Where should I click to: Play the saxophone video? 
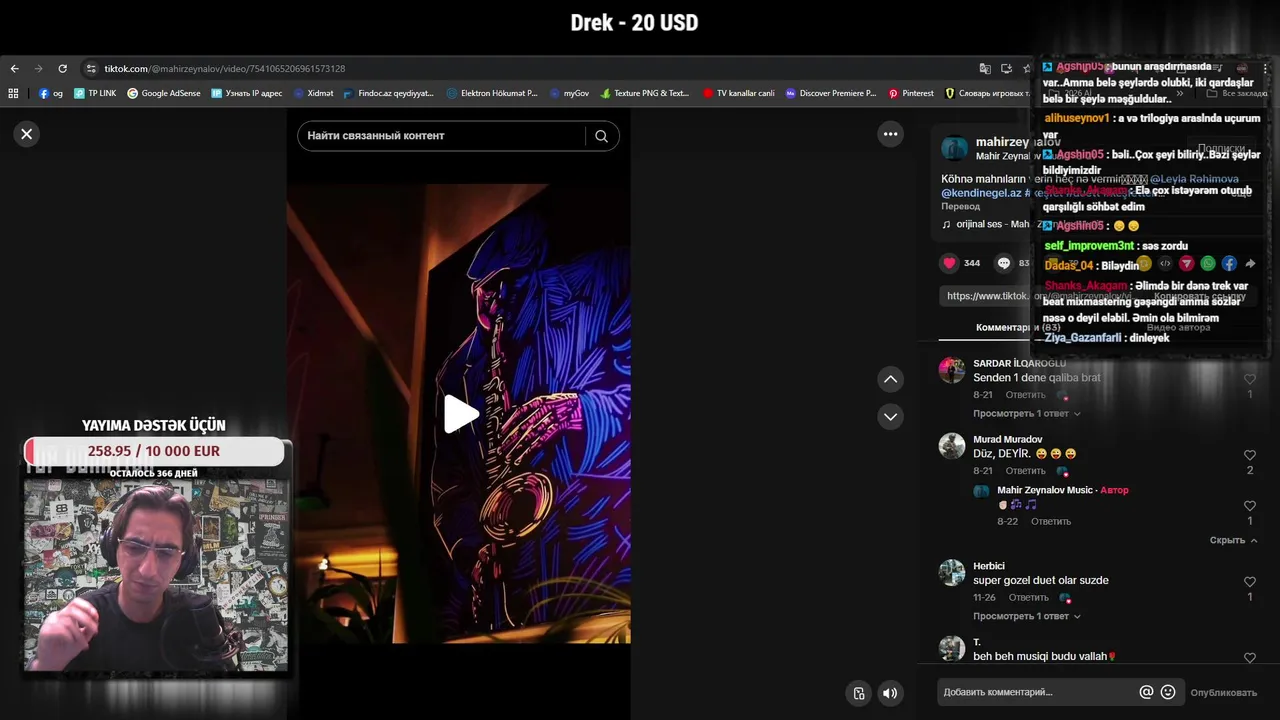(x=460, y=414)
